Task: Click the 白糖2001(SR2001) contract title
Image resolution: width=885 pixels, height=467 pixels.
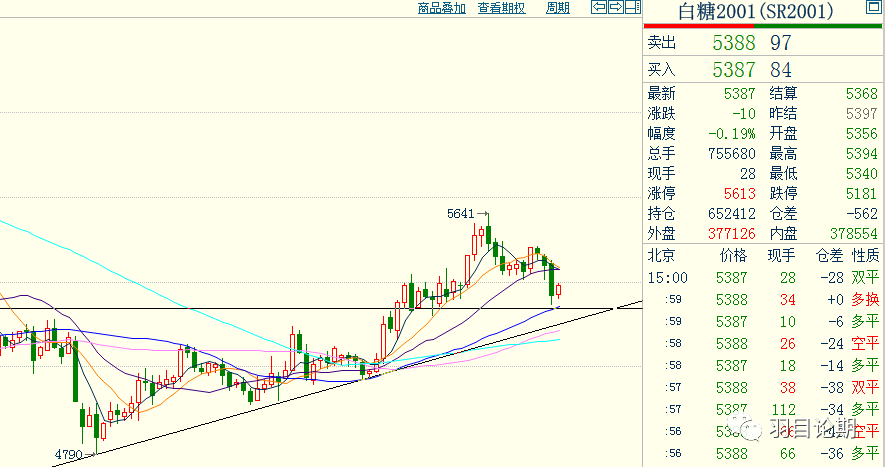Action: [748, 12]
